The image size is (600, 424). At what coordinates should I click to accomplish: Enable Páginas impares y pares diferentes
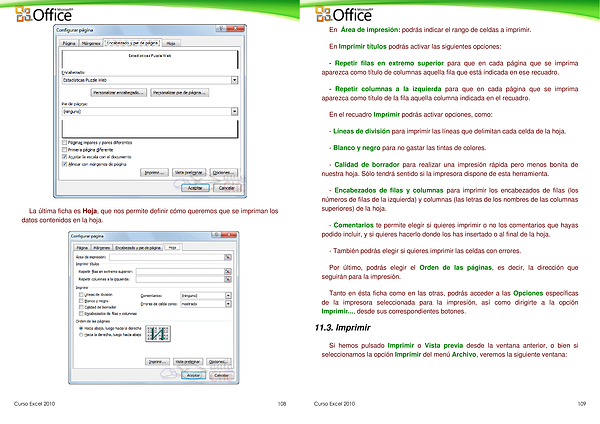click(64, 142)
